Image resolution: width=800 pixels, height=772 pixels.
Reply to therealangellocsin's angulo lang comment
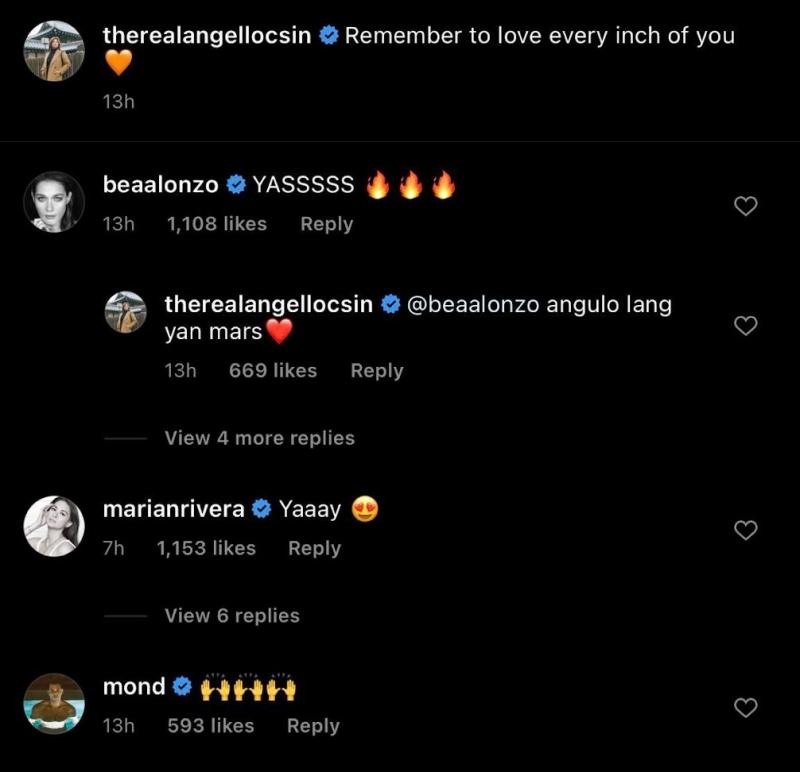[x=376, y=370]
